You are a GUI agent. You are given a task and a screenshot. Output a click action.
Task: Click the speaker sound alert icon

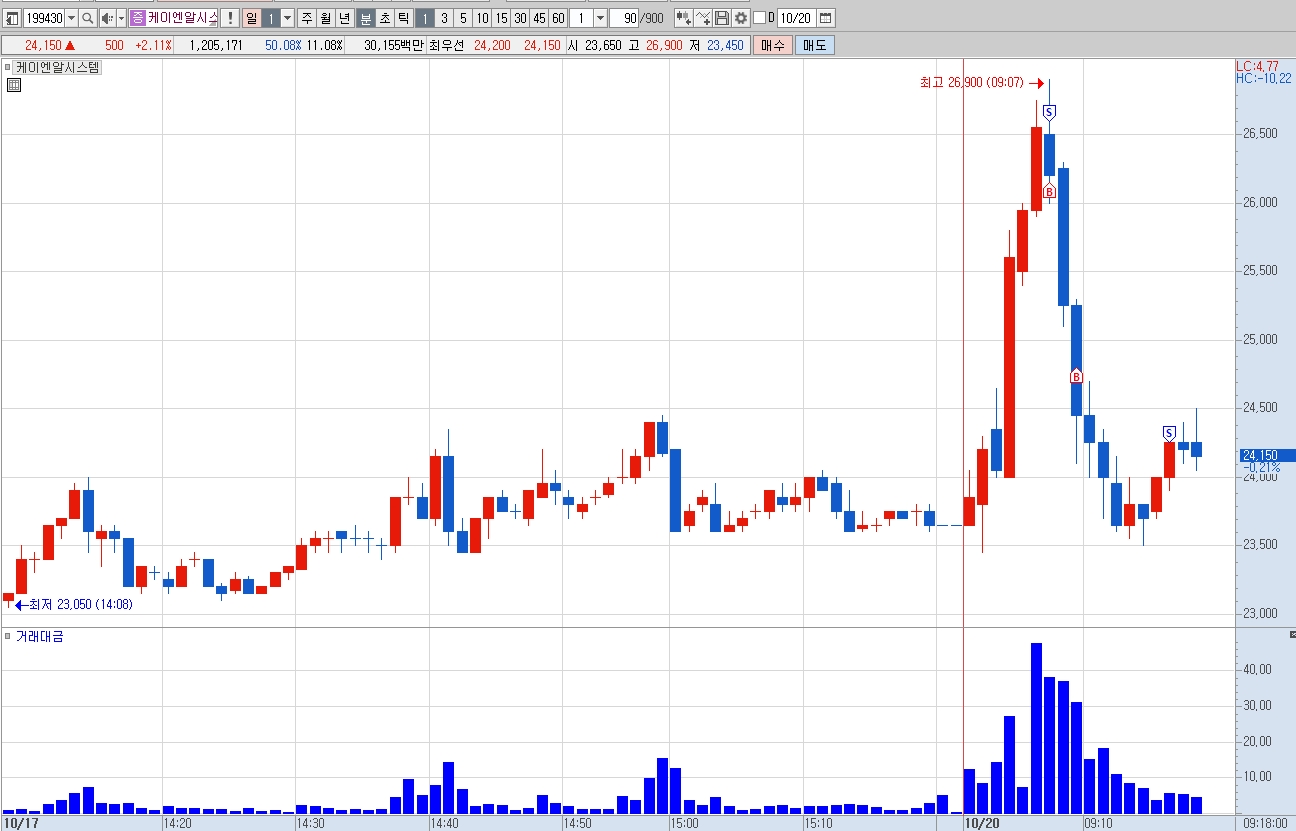point(107,18)
